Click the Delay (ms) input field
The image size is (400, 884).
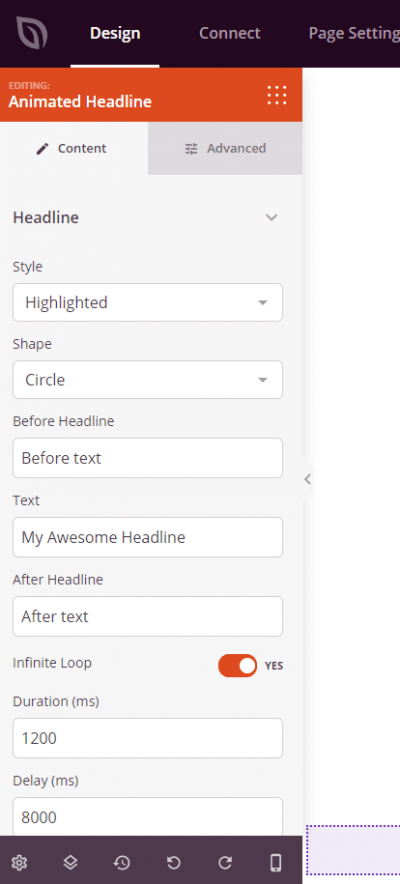(x=148, y=817)
